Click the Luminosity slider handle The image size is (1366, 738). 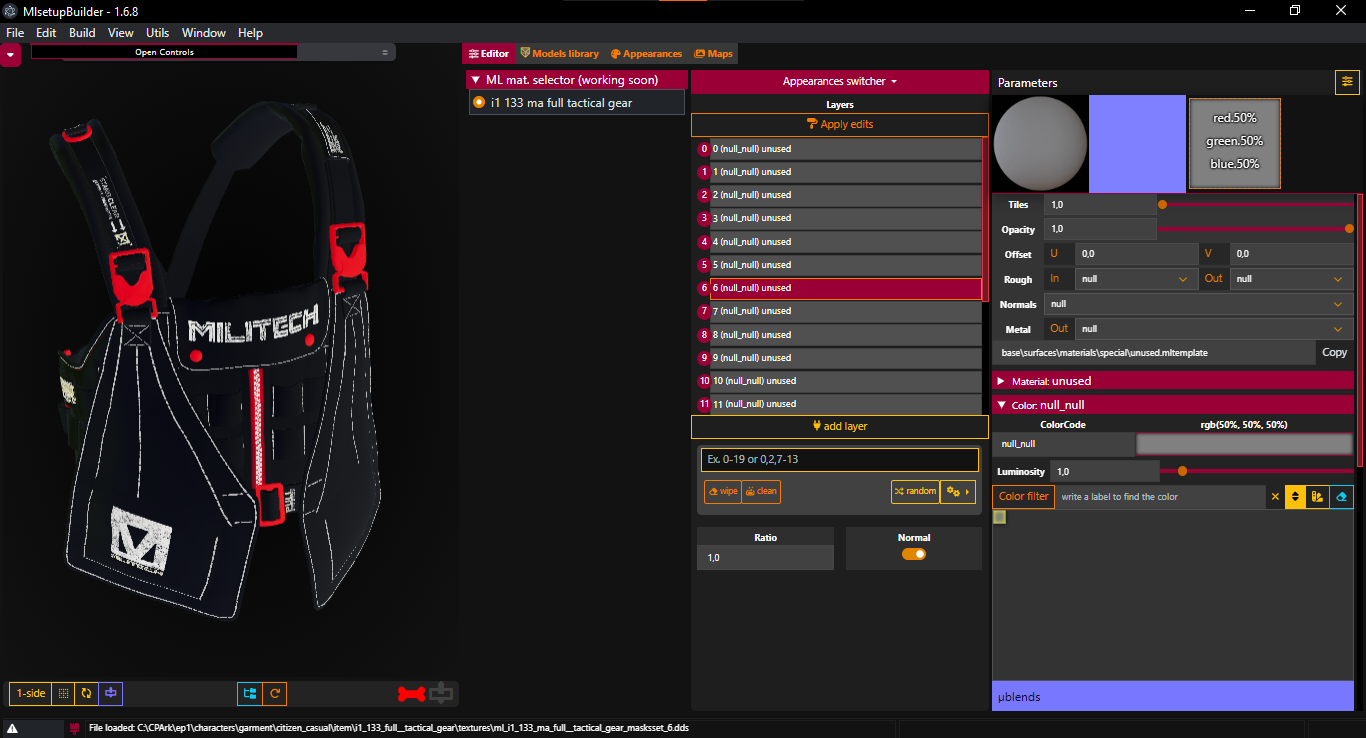click(1182, 471)
